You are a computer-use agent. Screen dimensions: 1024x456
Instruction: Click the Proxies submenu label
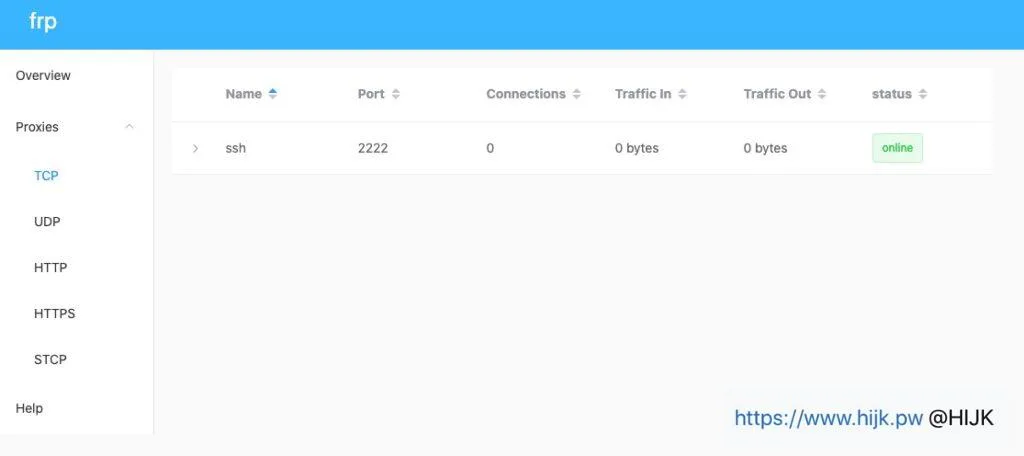(37, 127)
